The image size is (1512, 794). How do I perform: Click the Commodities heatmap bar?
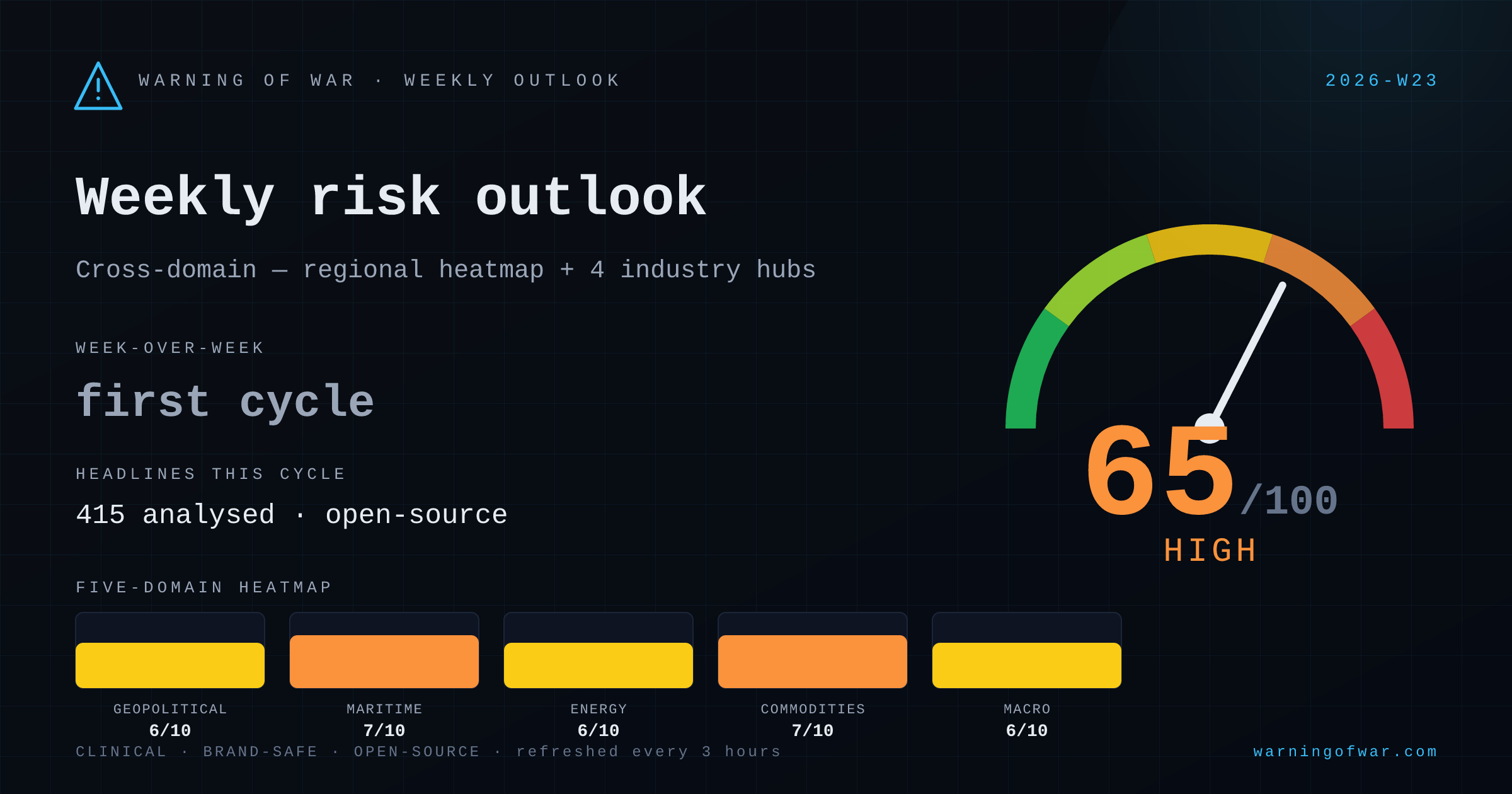(x=813, y=662)
